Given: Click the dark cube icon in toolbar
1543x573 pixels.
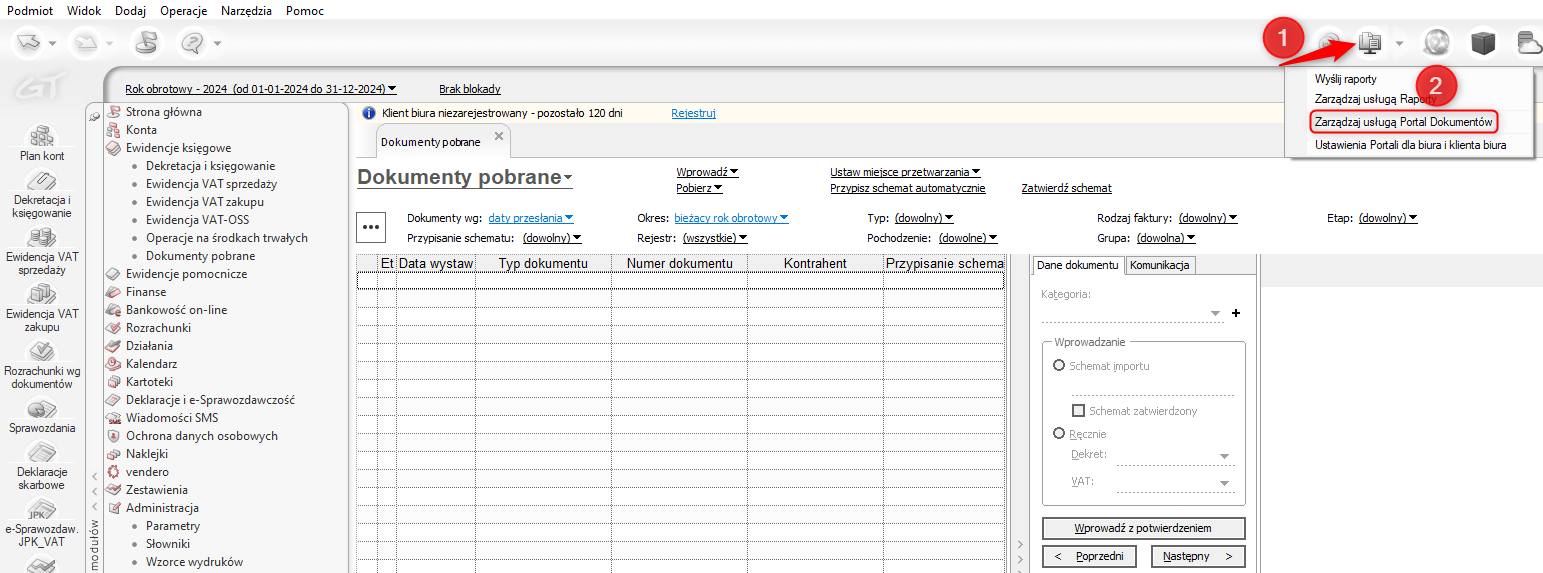Looking at the screenshot, I should (1483, 43).
